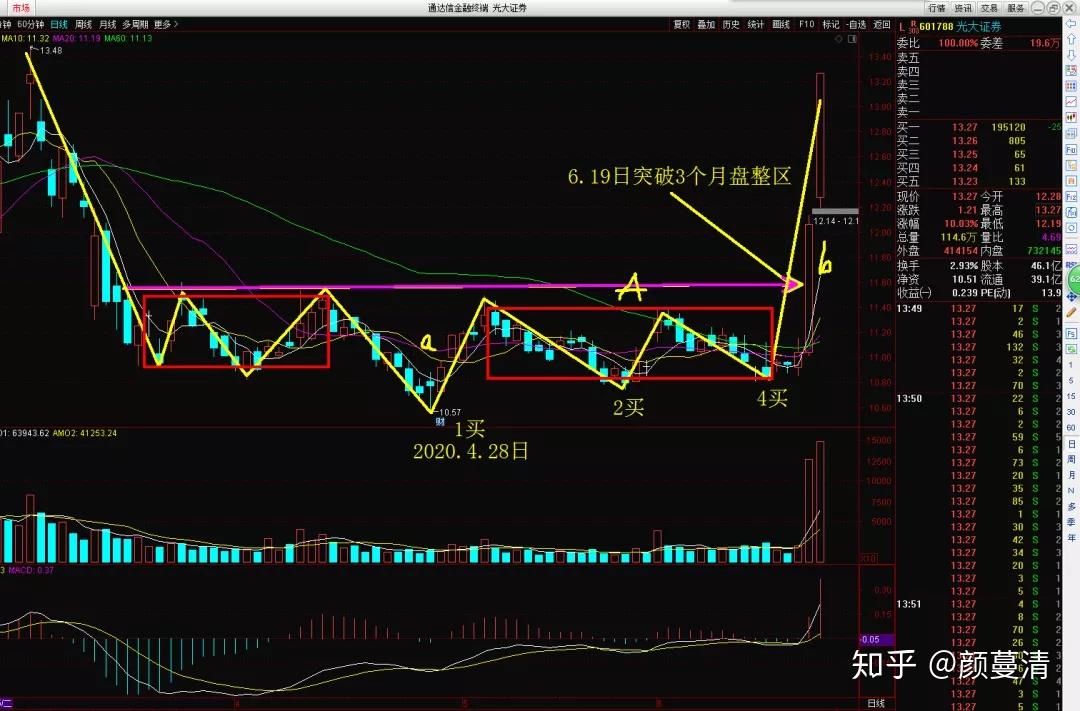Click the 叠加 overlay button
Viewport: 1080px width, 711px height.
(706, 25)
